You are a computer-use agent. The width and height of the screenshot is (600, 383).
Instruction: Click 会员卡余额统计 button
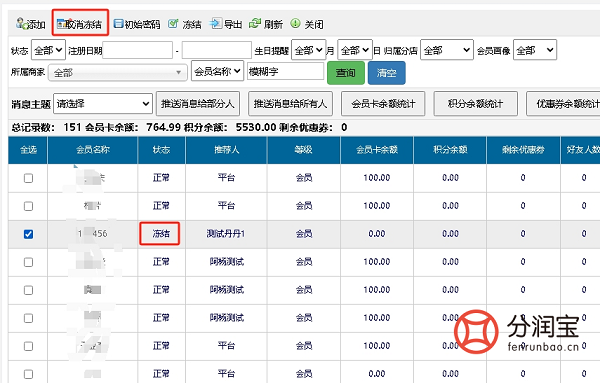(383, 104)
